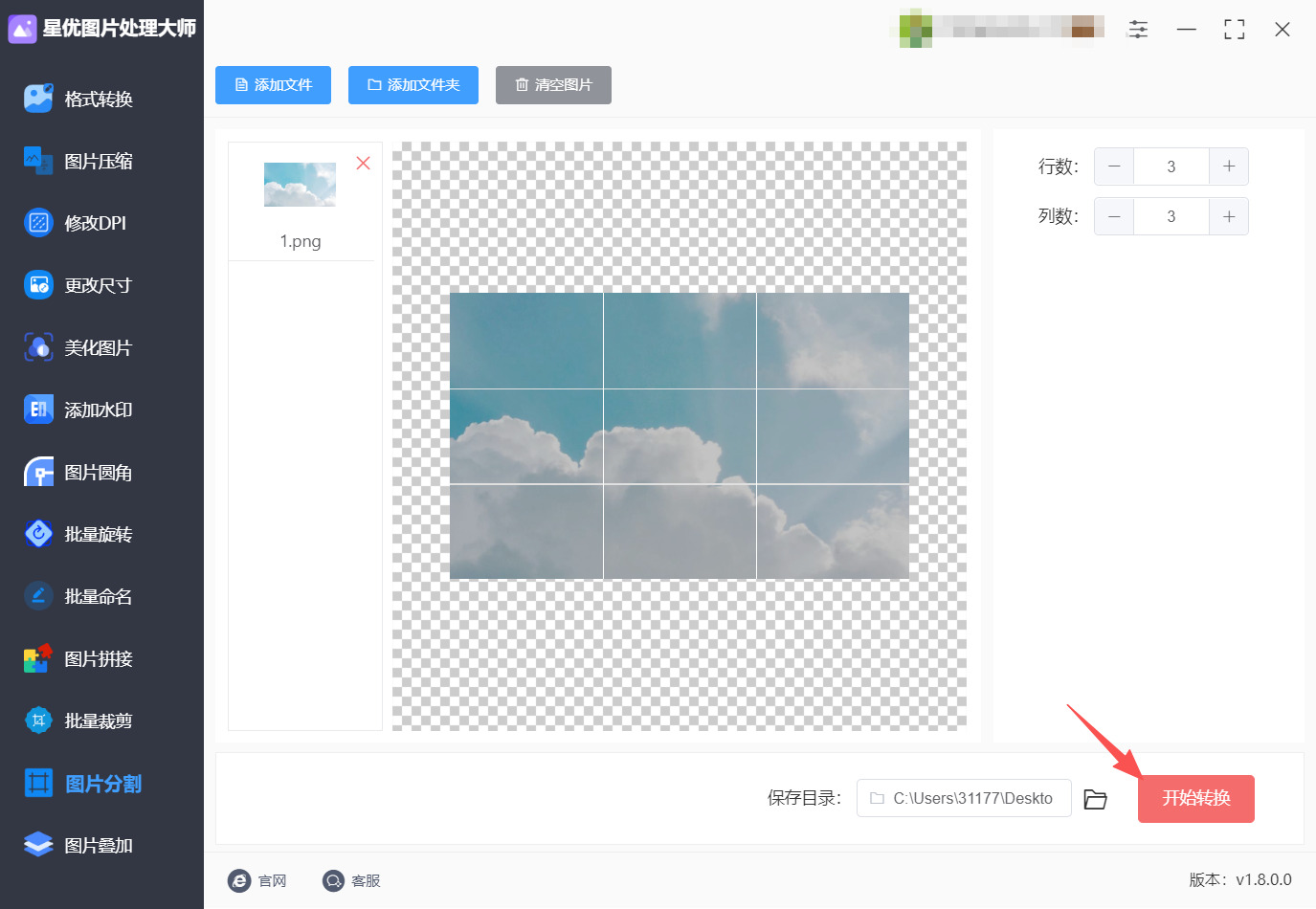Increase the 列数 column count
1316x909 pixels.
pyautogui.click(x=1229, y=216)
